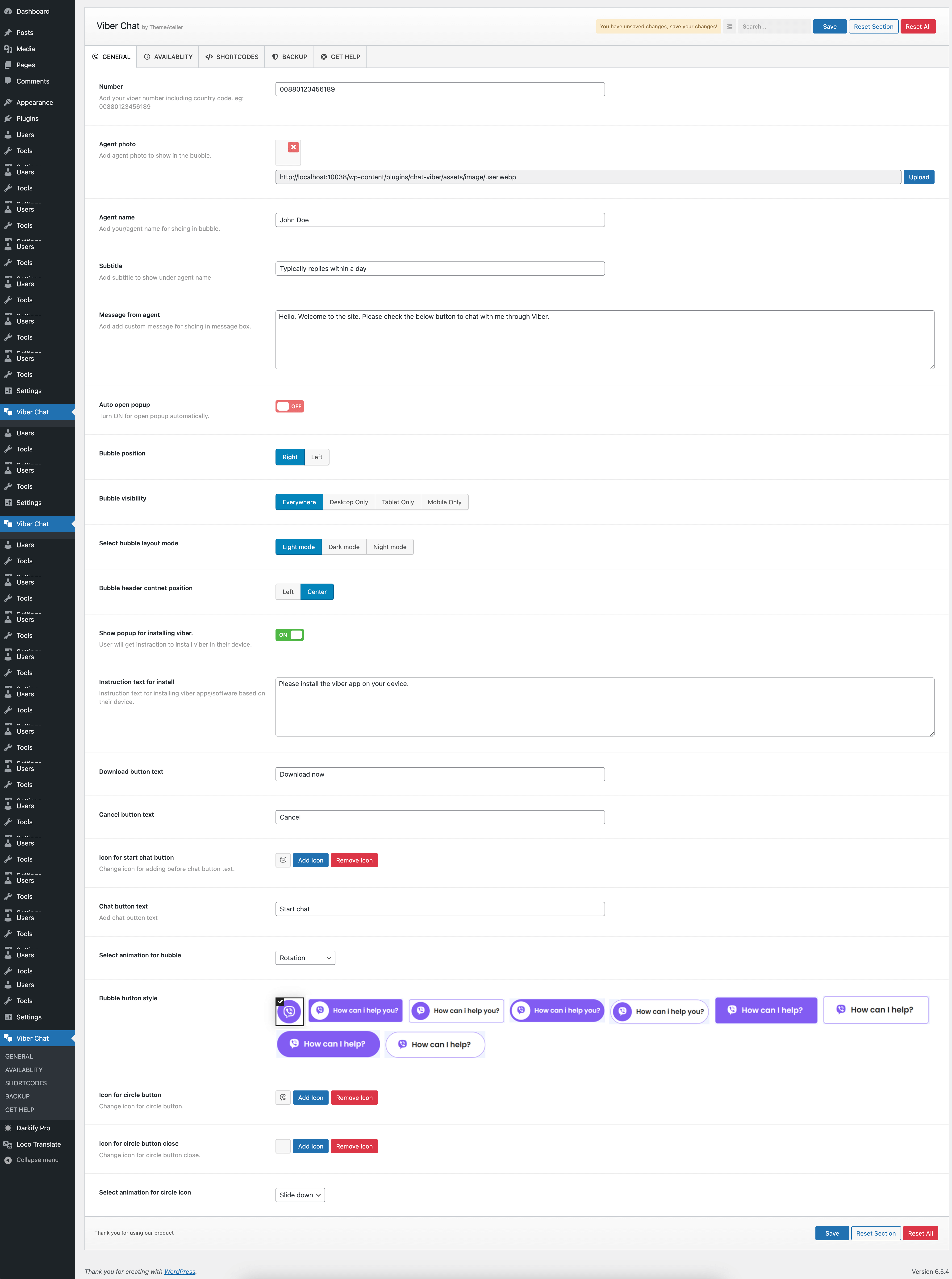Click the Message from agent textarea
The width and height of the screenshot is (952, 1279).
click(x=605, y=340)
